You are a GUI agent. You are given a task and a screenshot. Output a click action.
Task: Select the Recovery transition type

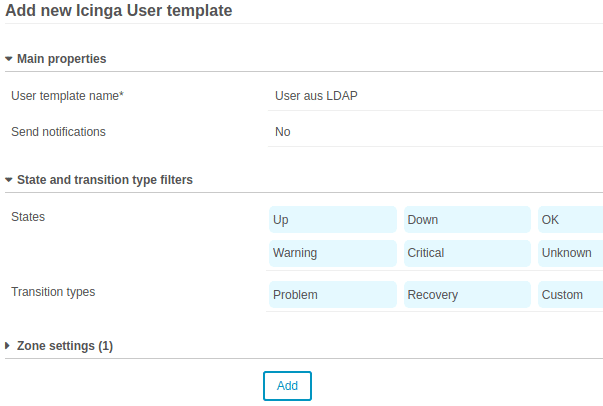467,295
